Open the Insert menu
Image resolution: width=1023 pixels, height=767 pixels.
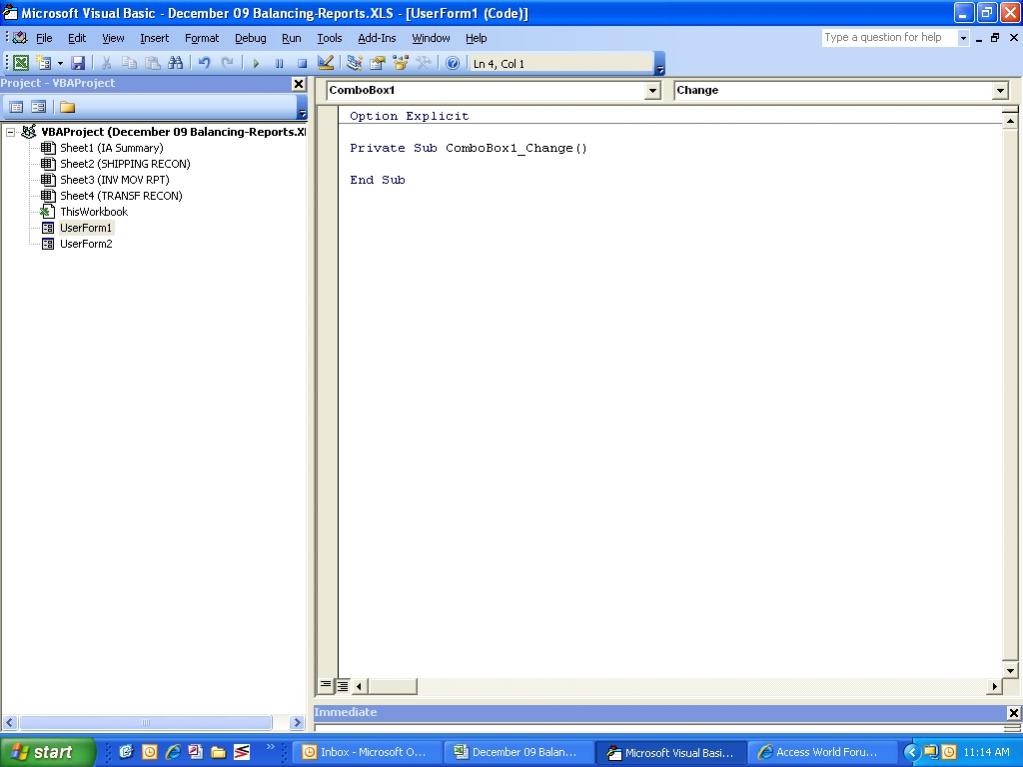[x=154, y=38]
